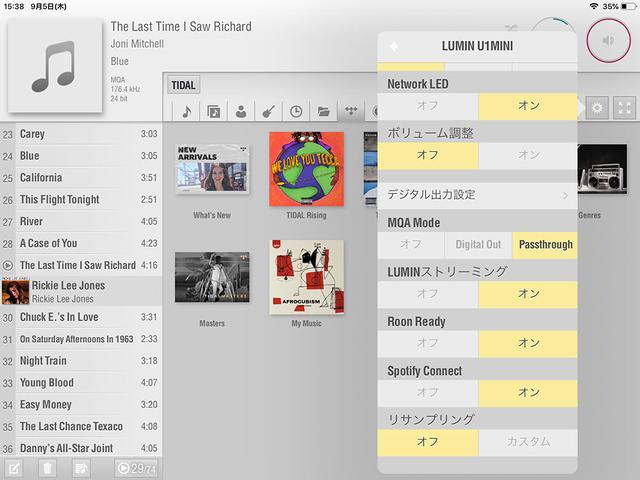Set リサンプリング to カスタム
640x480 pixels.
point(528,442)
